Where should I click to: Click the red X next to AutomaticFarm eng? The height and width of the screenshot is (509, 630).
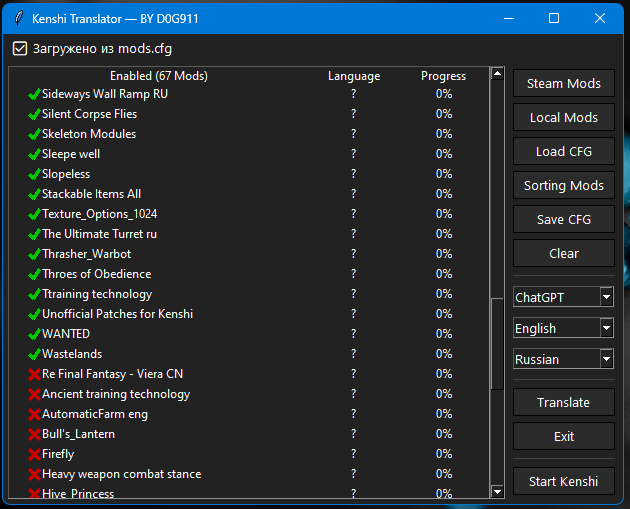34,414
